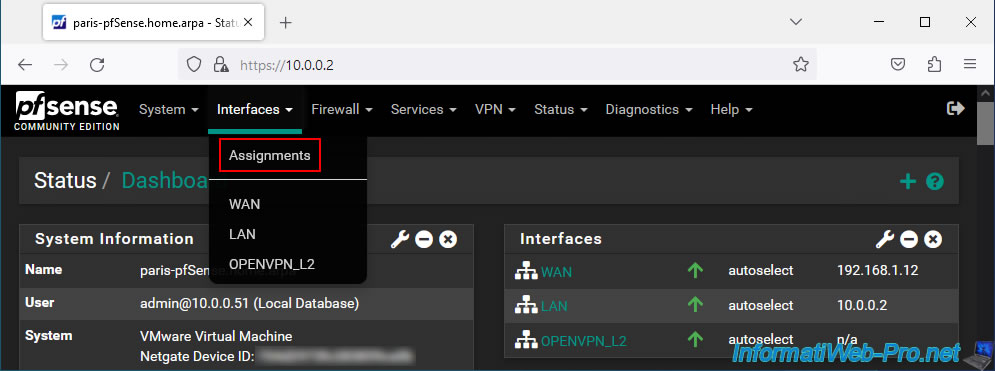The image size is (995, 371).
Task: Open dashboard help question mark icon
Action: (x=935, y=182)
